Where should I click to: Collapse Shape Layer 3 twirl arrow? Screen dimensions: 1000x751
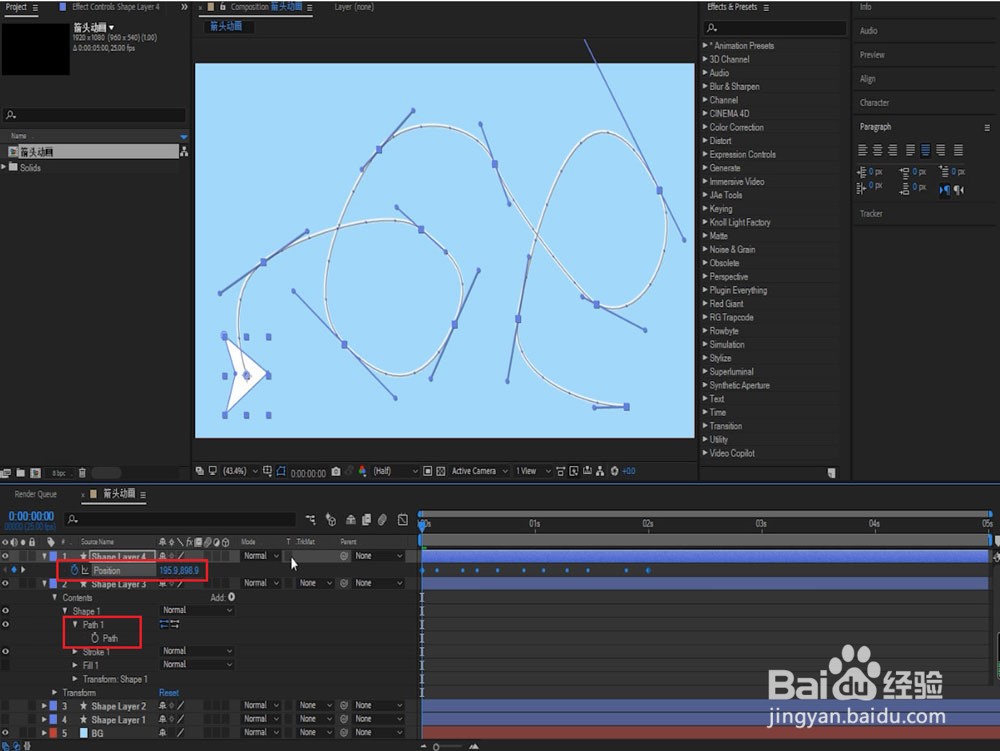coord(44,583)
